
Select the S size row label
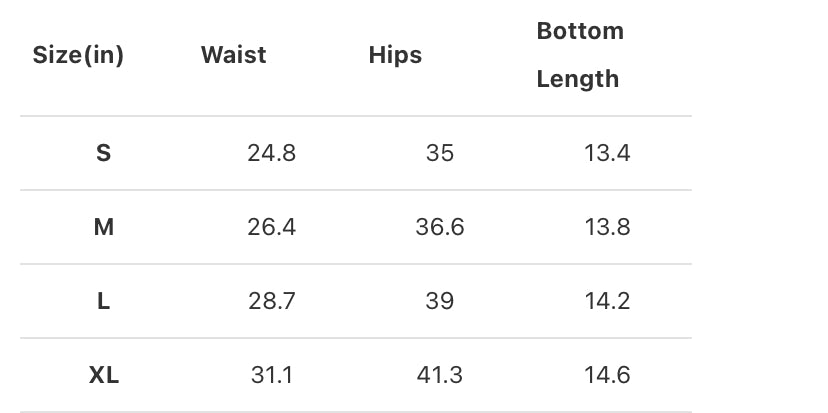coord(103,153)
